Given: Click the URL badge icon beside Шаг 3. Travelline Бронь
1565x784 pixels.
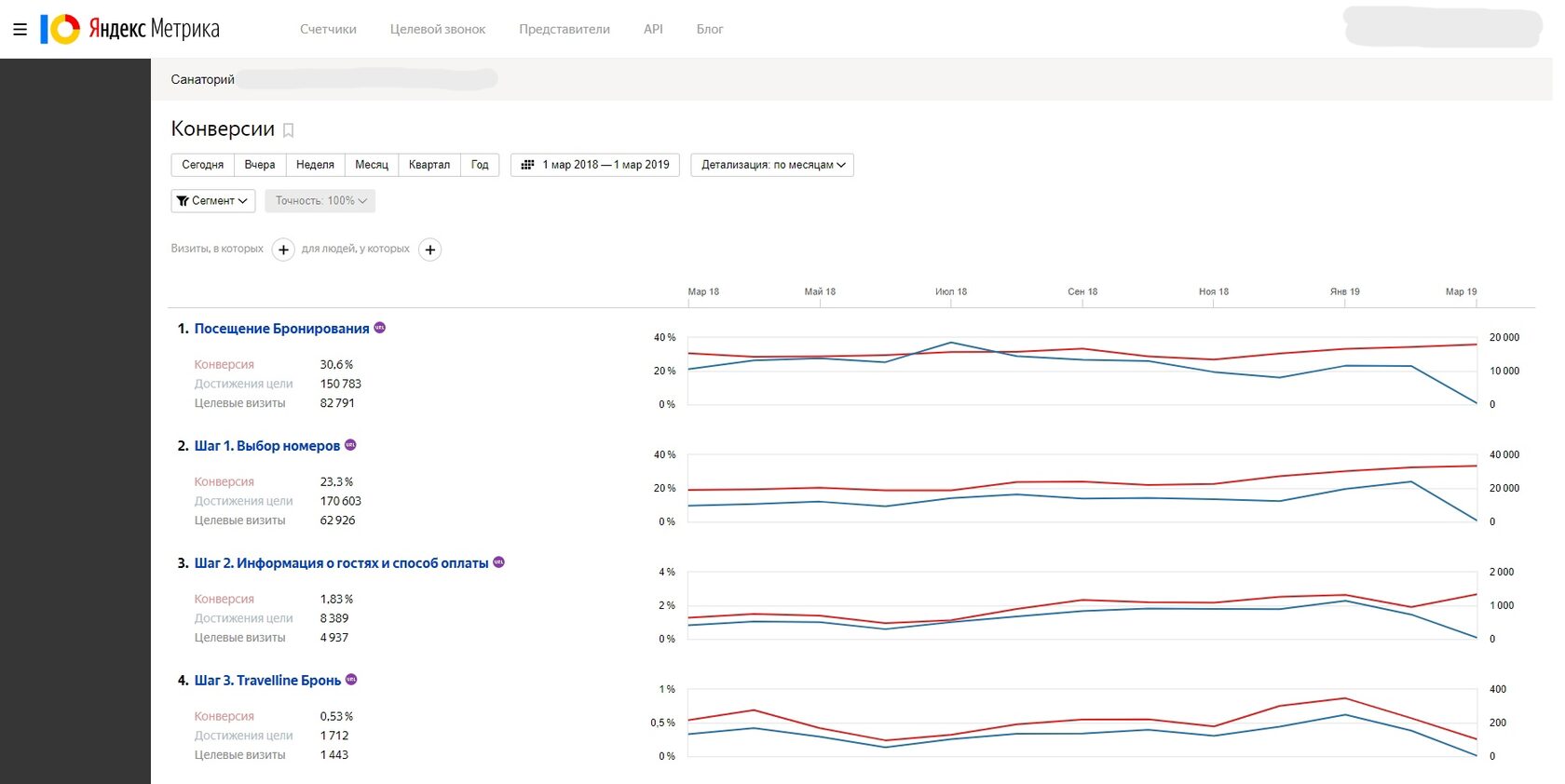Looking at the screenshot, I should (351, 680).
